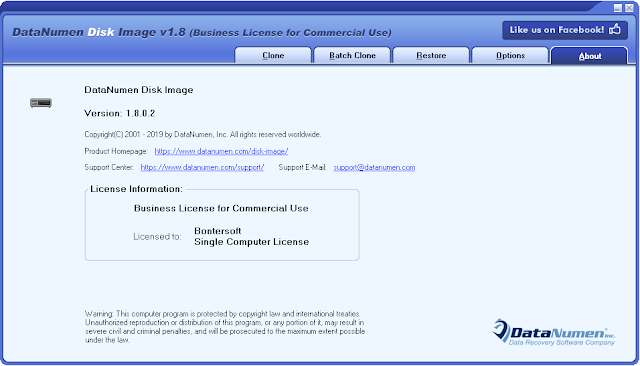640x366 pixels.
Task: Click the 'Bontersoft' licensee name
Action: click(x=218, y=231)
